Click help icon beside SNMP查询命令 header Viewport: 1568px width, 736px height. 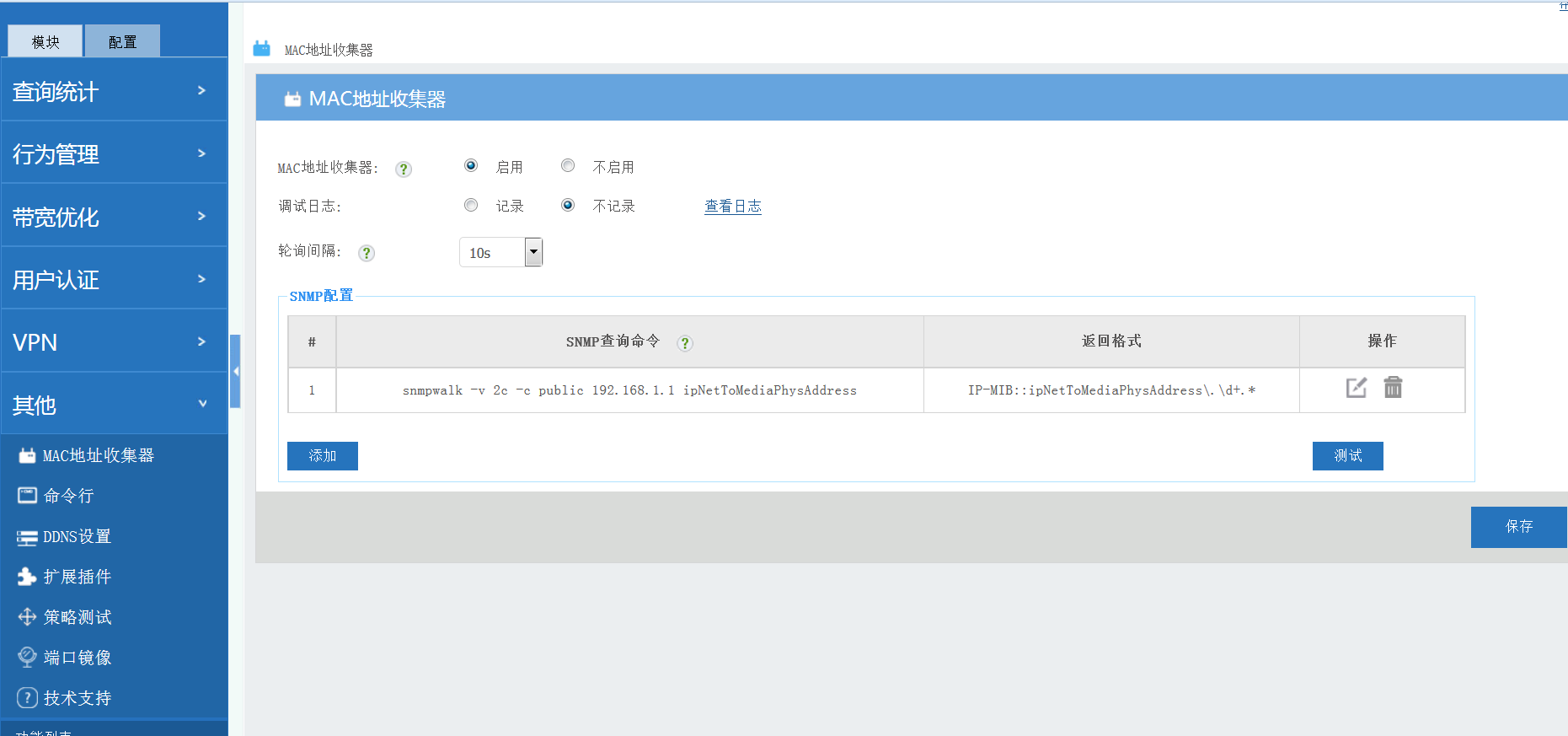[685, 343]
